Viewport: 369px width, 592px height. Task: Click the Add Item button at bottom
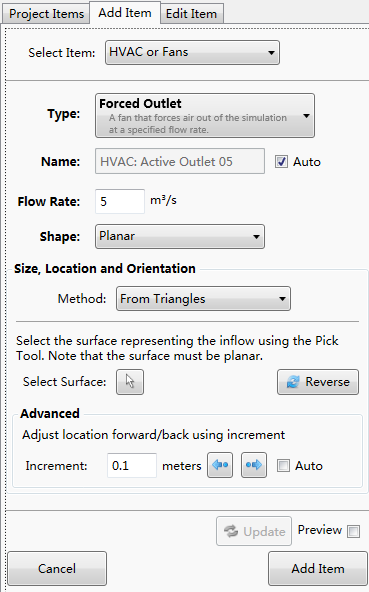point(318,569)
